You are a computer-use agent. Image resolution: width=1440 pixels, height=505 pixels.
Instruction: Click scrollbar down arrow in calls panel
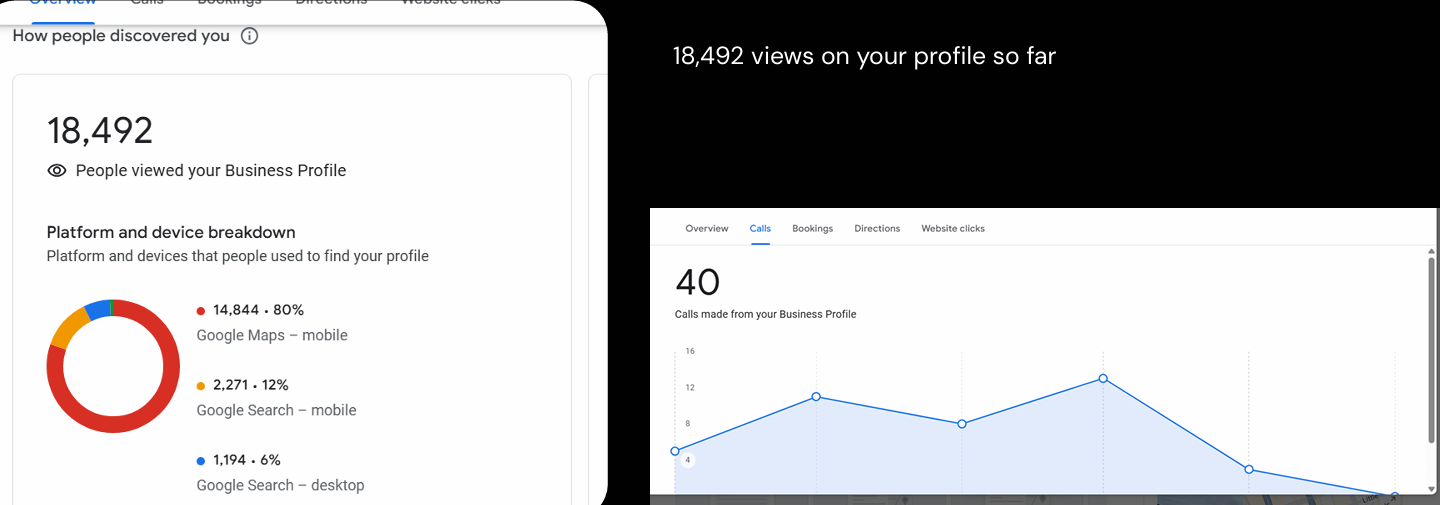1432,491
